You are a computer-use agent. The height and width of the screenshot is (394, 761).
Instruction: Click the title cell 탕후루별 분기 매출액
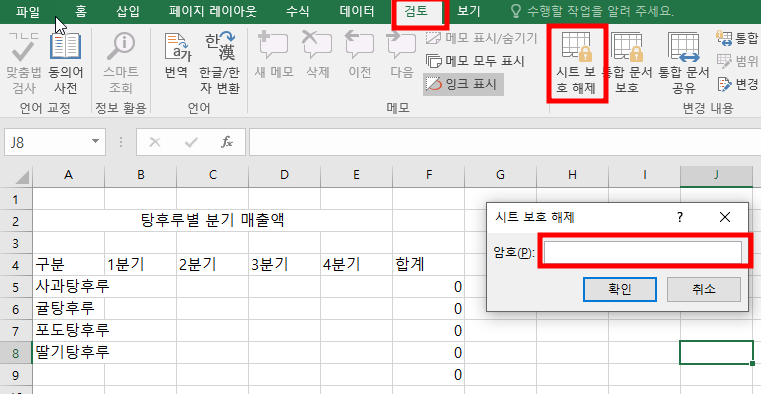(213, 221)
